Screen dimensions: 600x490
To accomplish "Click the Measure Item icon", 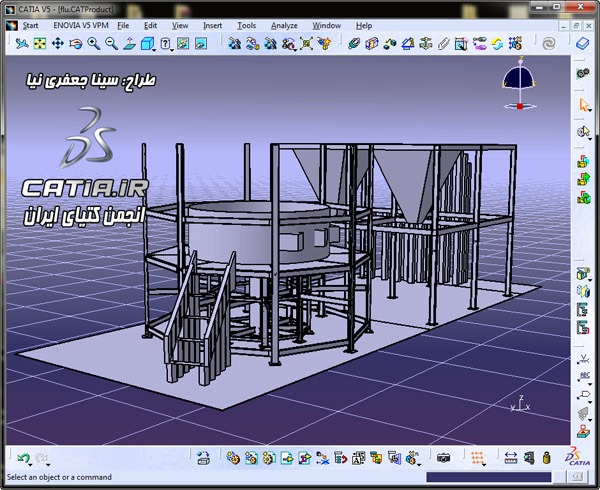I will [529, 458].
